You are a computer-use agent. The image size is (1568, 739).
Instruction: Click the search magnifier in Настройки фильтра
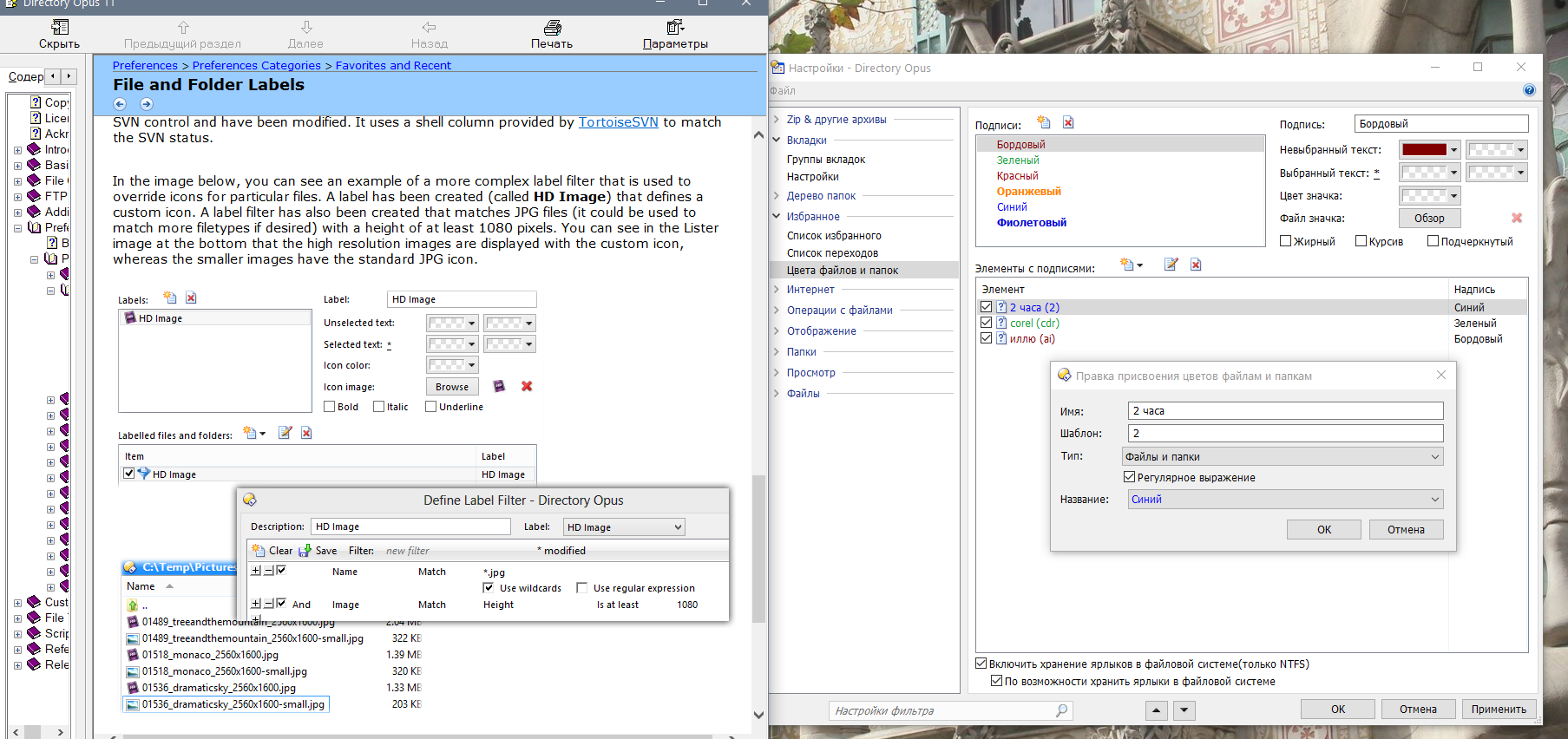pos(1061,710)
